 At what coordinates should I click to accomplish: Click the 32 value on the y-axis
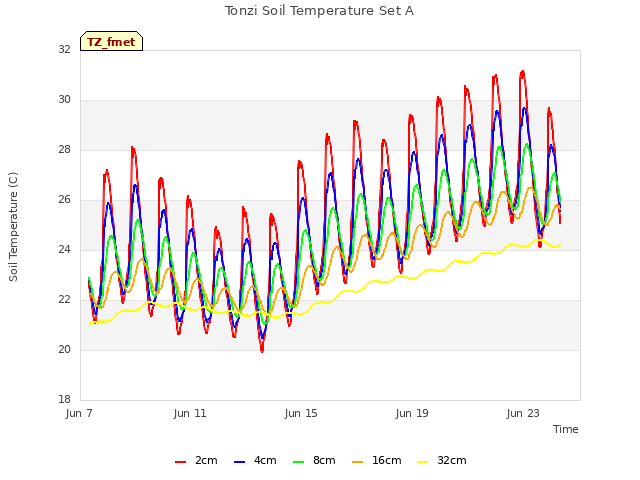click(64, 49)
